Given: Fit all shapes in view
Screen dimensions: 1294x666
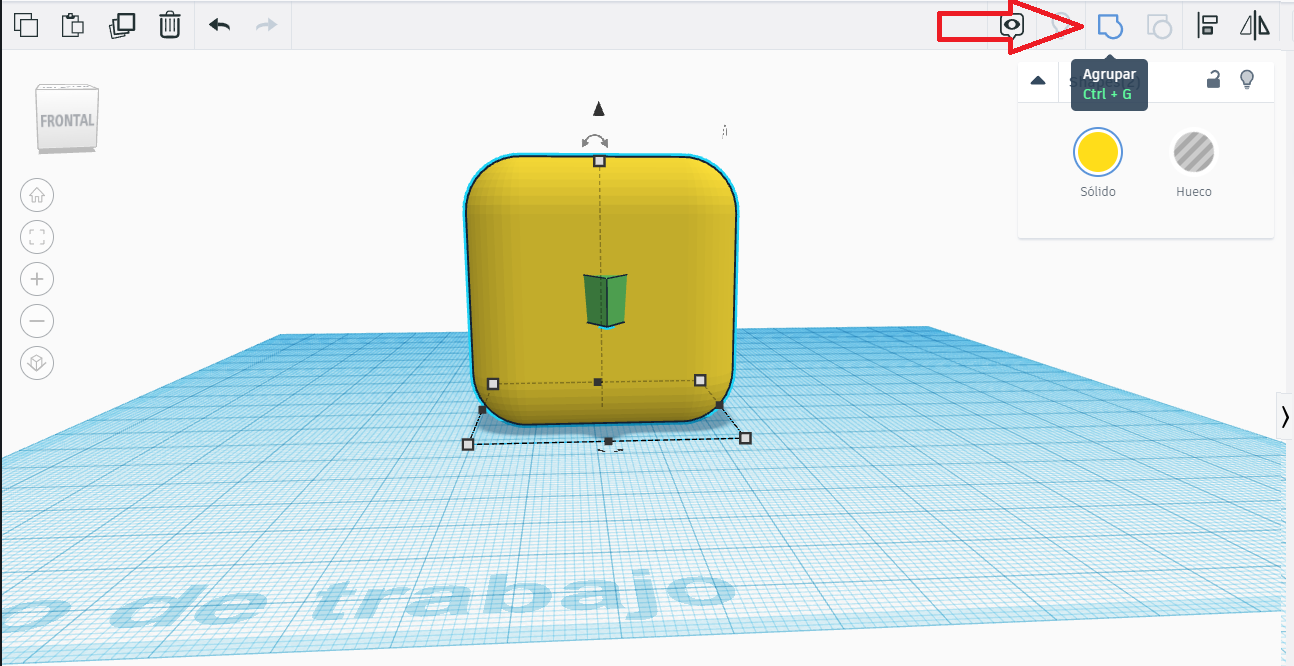Looking at the screenshot, I should 37,237.
